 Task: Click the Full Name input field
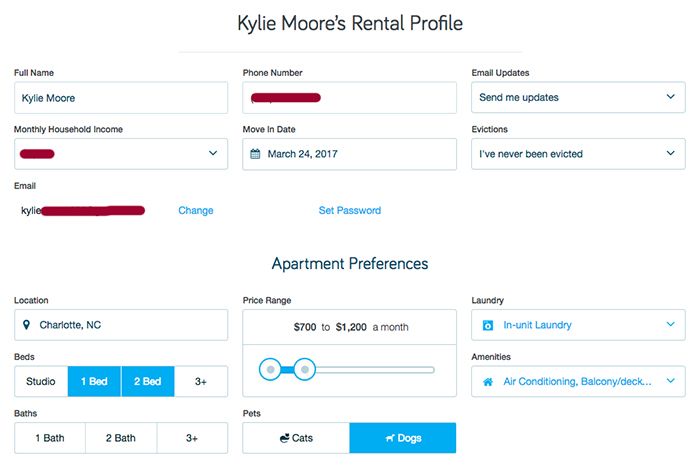121,98
